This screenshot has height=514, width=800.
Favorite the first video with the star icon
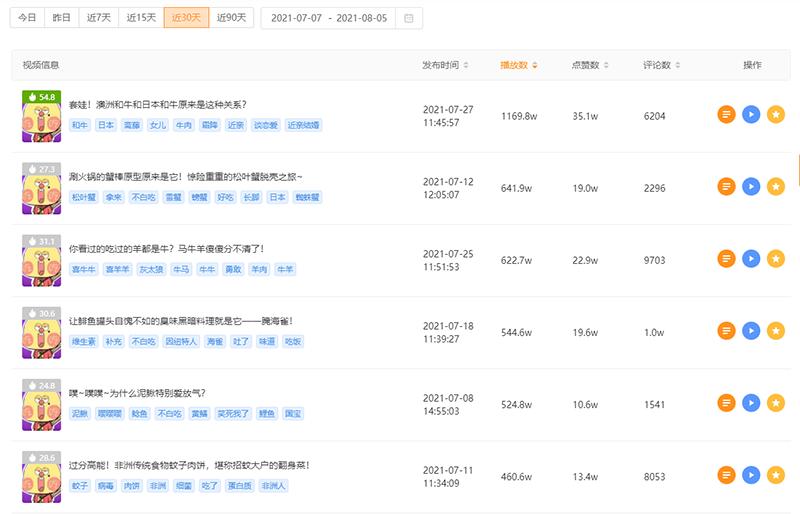coord(776,115)
